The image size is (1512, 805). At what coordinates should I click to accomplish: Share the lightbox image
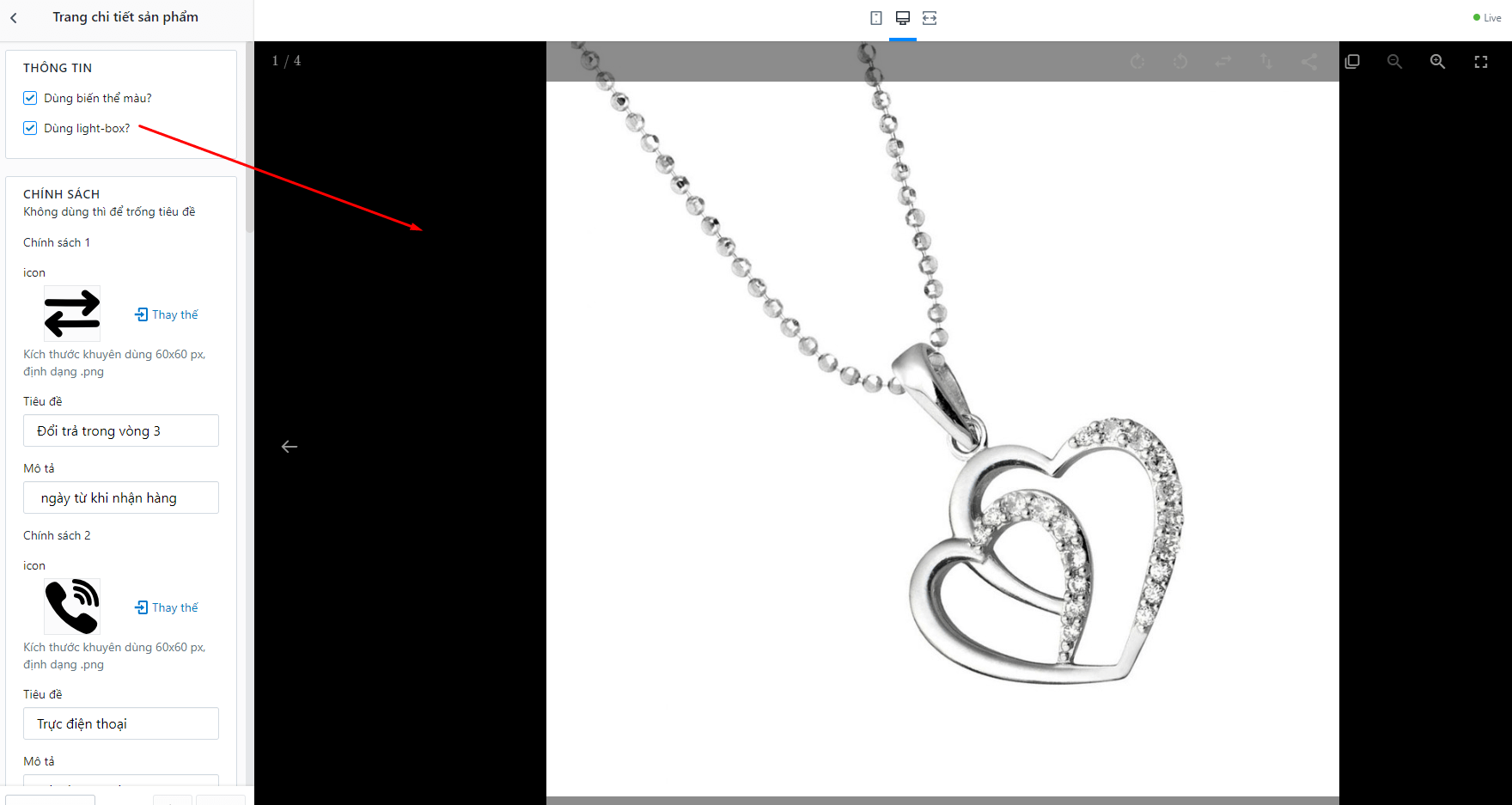tap(1309, 62)
